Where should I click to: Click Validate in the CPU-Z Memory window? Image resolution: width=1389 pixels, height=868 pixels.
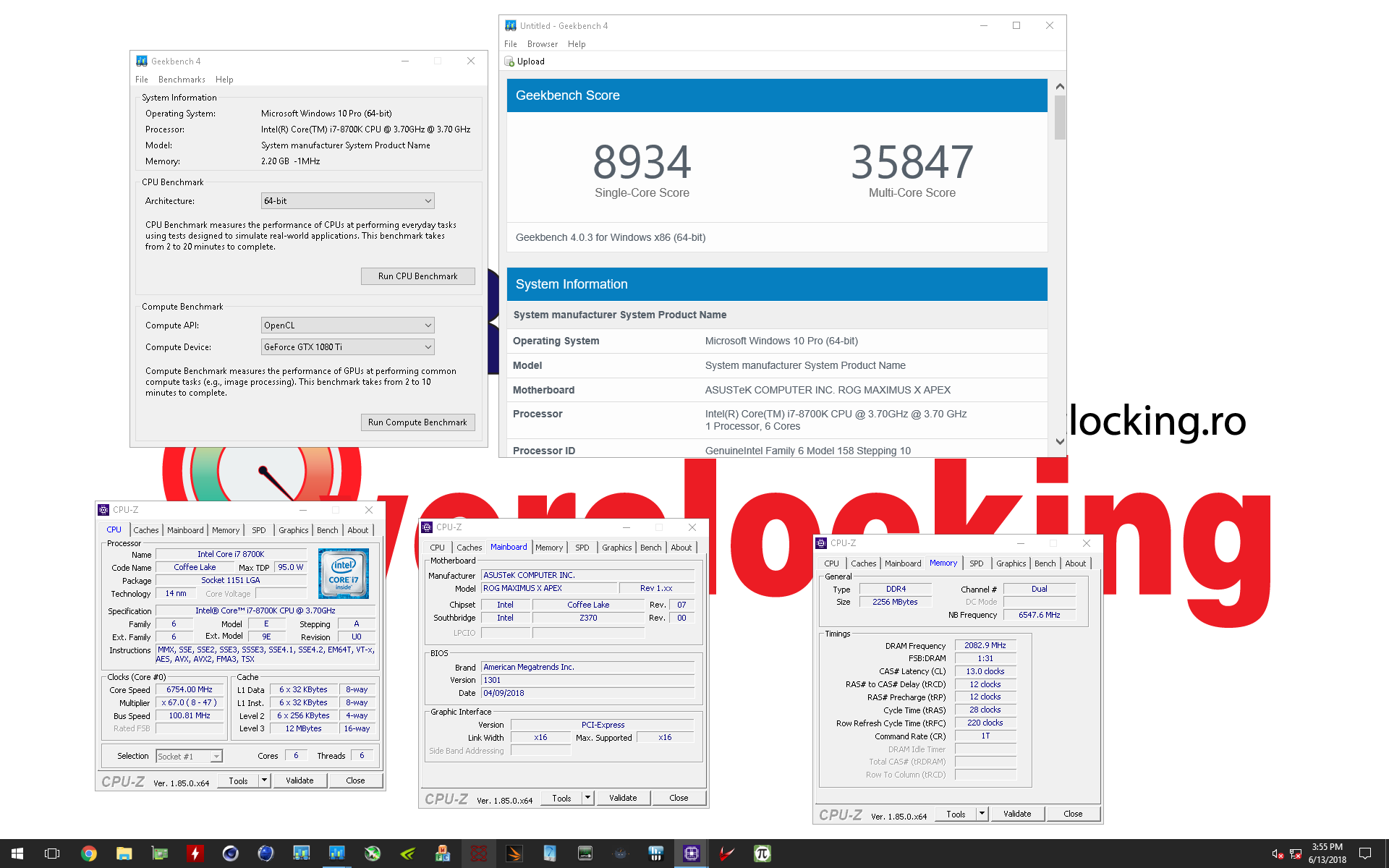1017,814
